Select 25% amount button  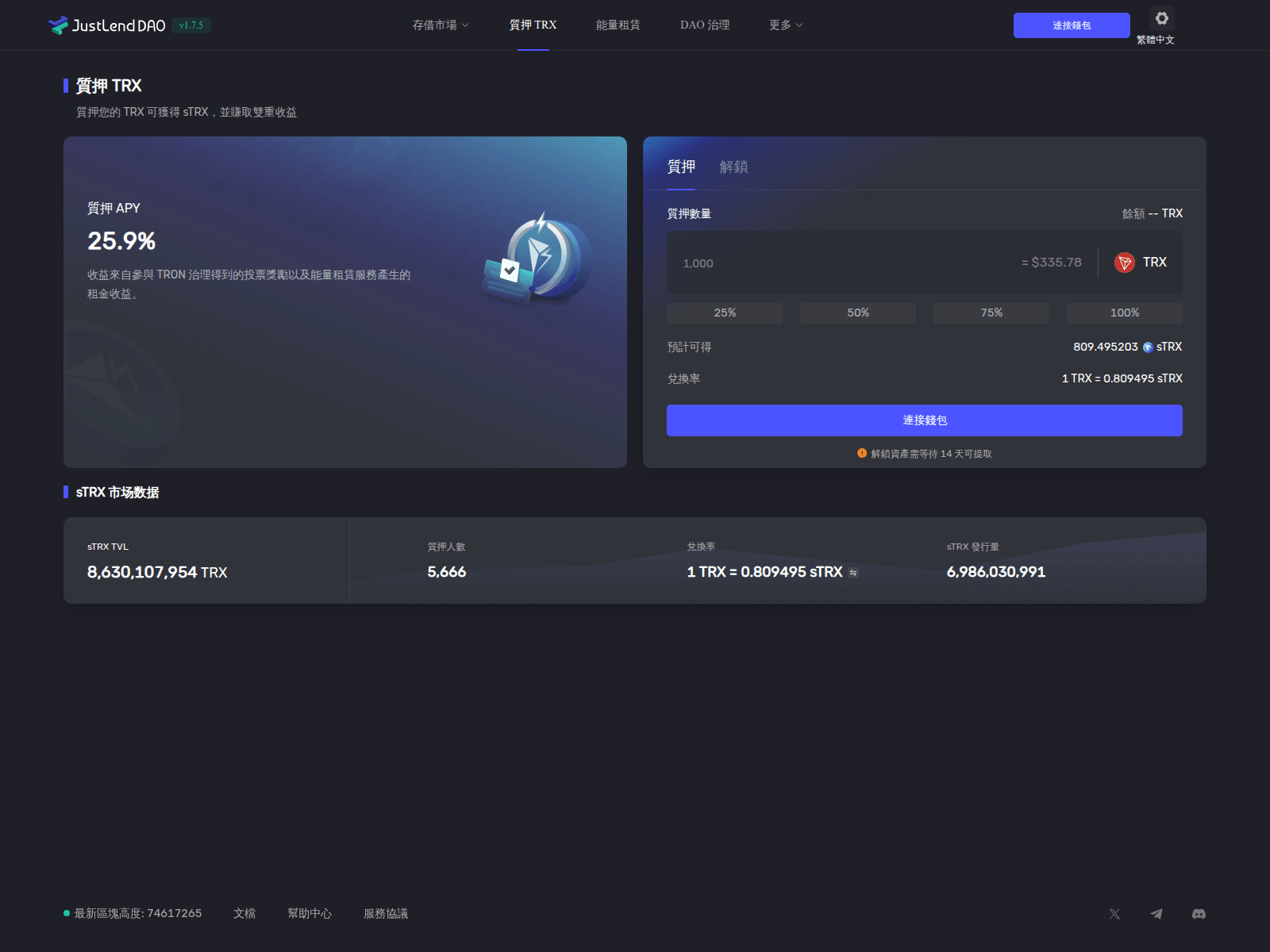point(725,313)
